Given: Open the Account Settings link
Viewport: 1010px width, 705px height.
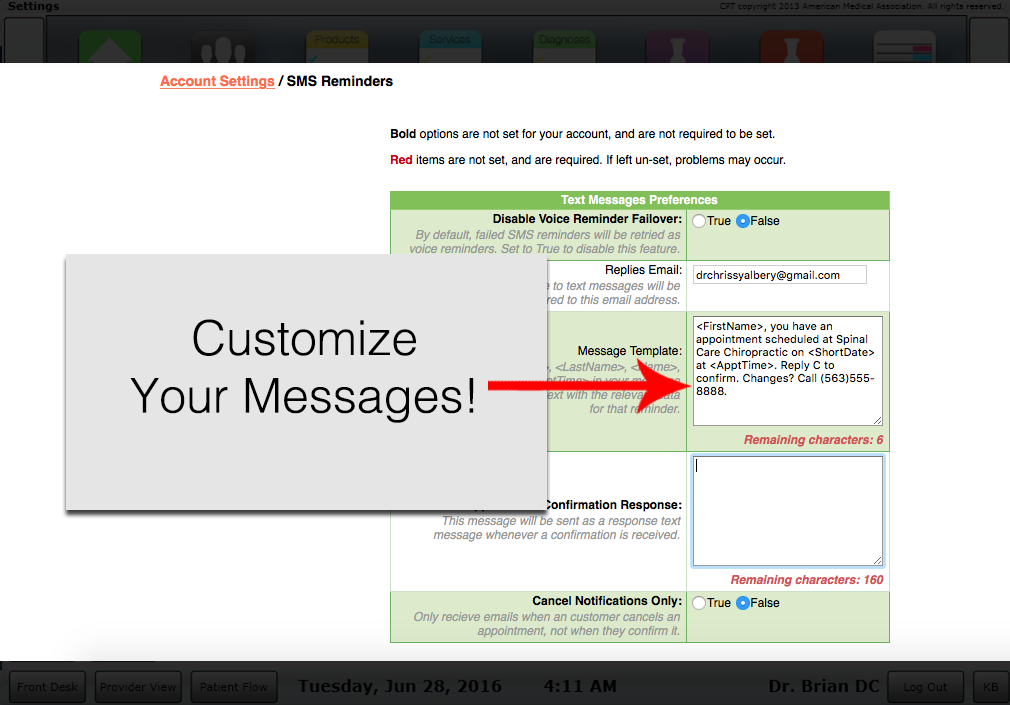Looking at the screenshot, I should pyautogui.click(x=217, y=81).
